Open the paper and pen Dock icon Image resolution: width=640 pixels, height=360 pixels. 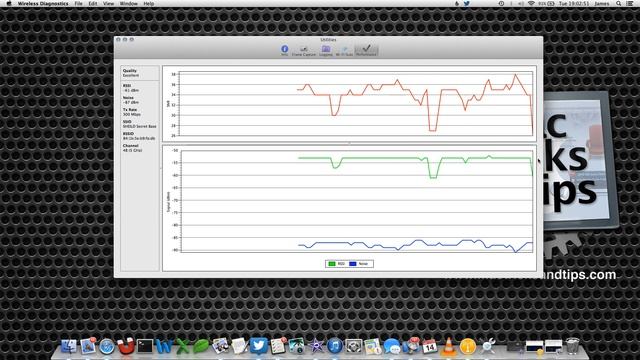point(240,346)
